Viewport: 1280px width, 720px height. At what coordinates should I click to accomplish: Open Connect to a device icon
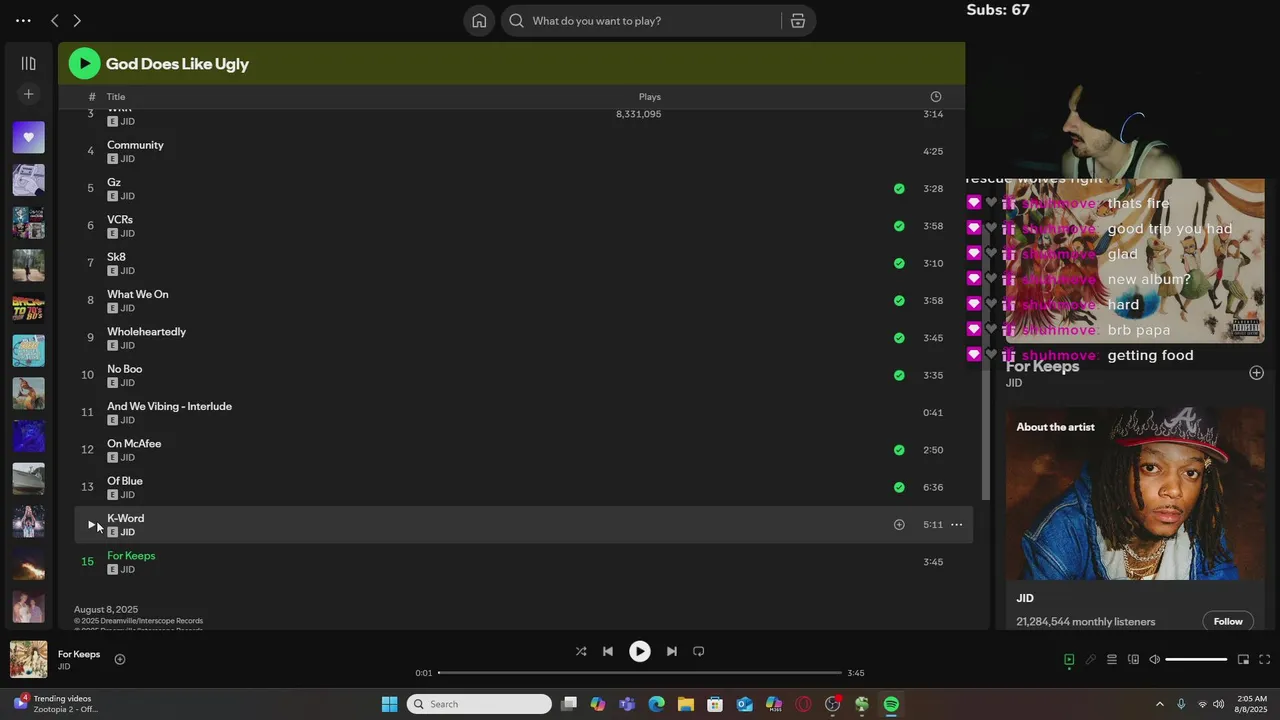pos(1133,659)
